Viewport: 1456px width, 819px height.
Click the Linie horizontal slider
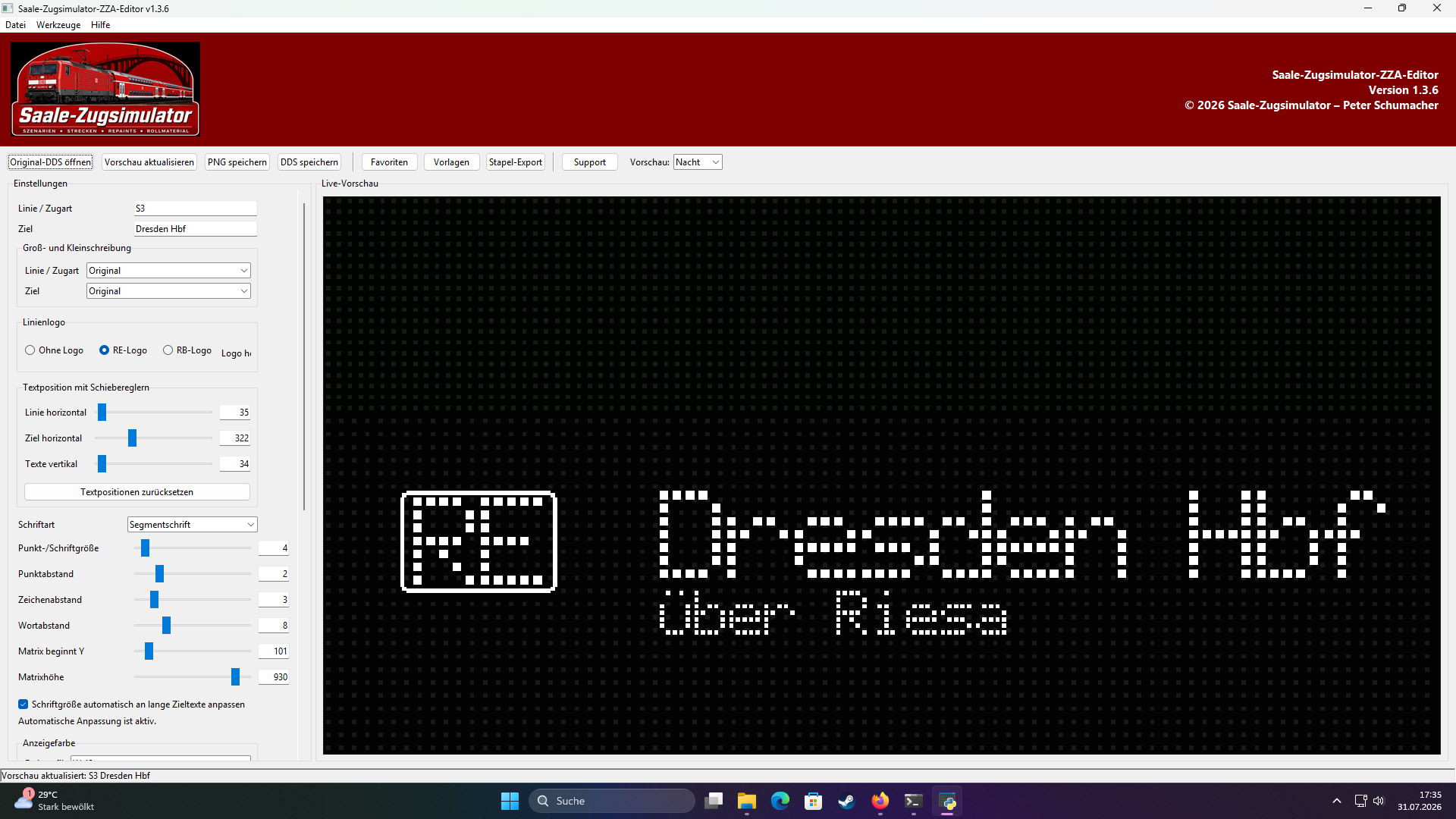pyautogui.click(x=155, y=413)
